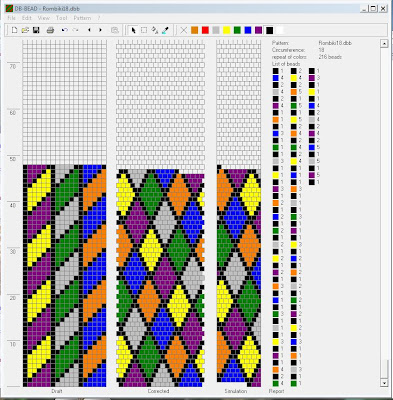Select the orange color swatch
This screenshot has width=393, height=400.
tap(195, 30)
